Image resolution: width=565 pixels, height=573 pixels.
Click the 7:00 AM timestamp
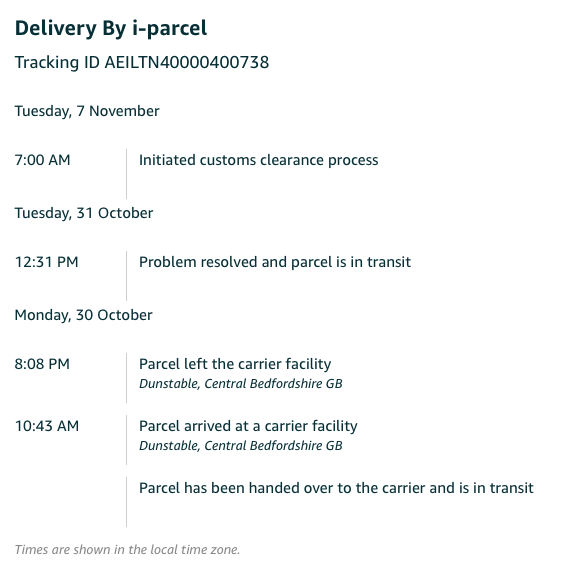[x=42, y=160]
